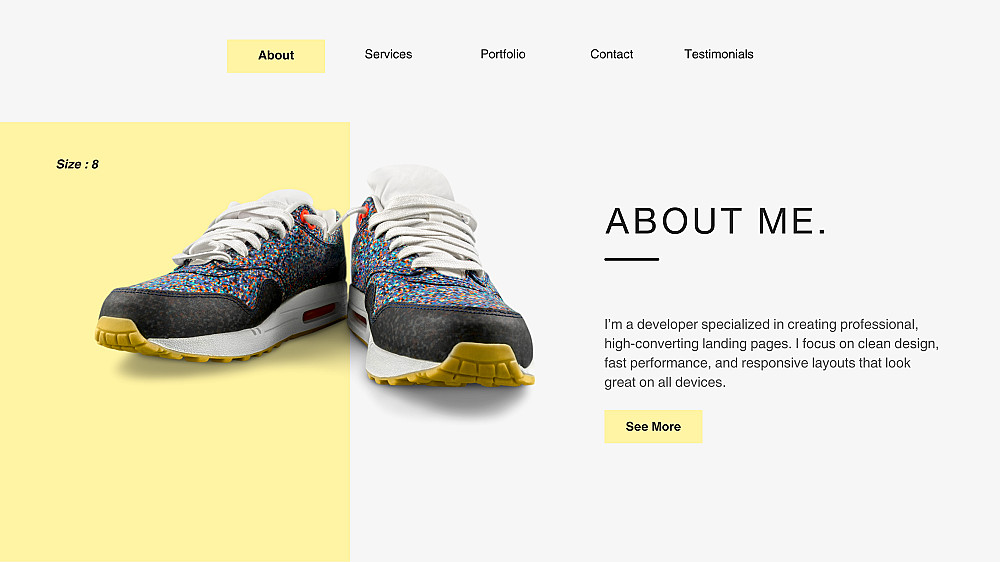Click the See More button
The image size is (1000, 562).
653,426
